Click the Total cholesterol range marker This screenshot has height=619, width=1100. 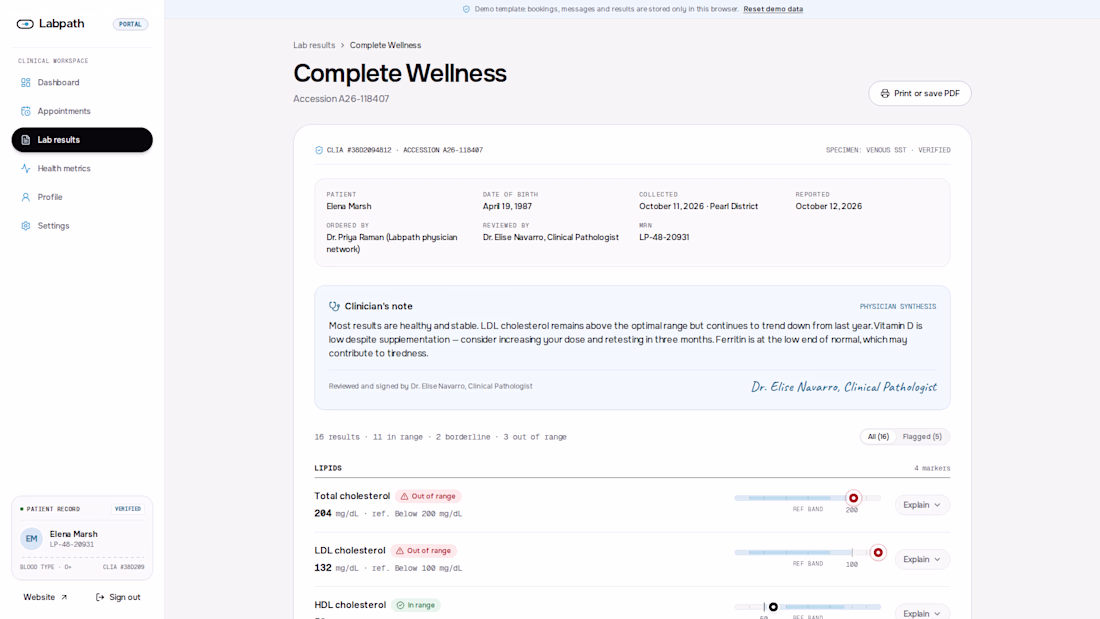coord(853,498)
